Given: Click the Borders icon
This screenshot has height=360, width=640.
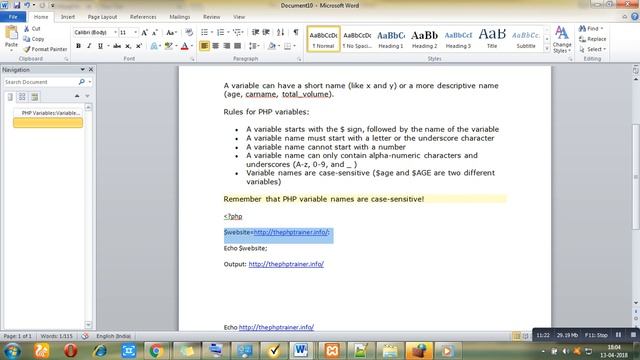Looking at the screenshot, I should pyautogui.click(x=287, y=46).
